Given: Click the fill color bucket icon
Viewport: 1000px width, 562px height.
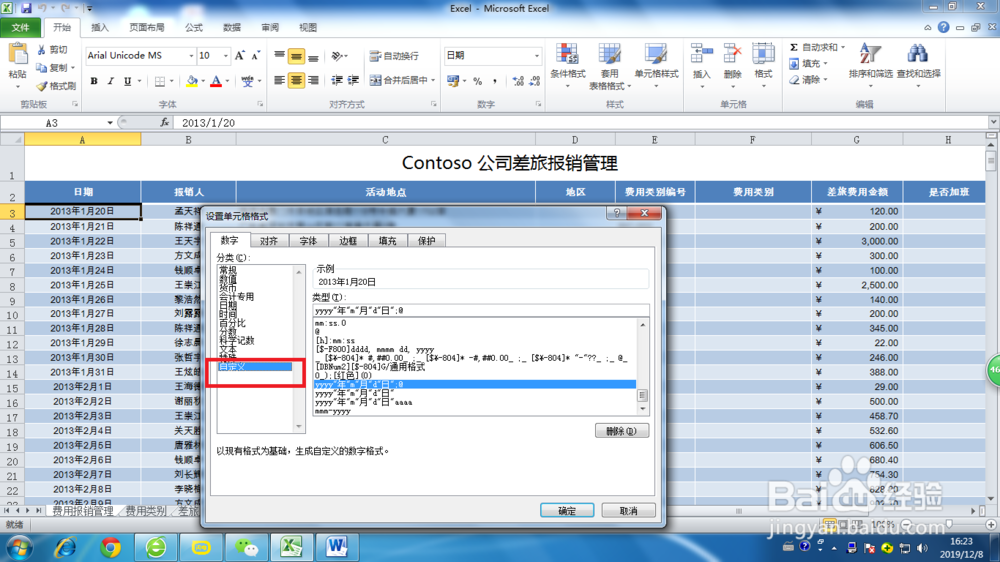Looking at the screenshot, I should click(x=191, y=81).
